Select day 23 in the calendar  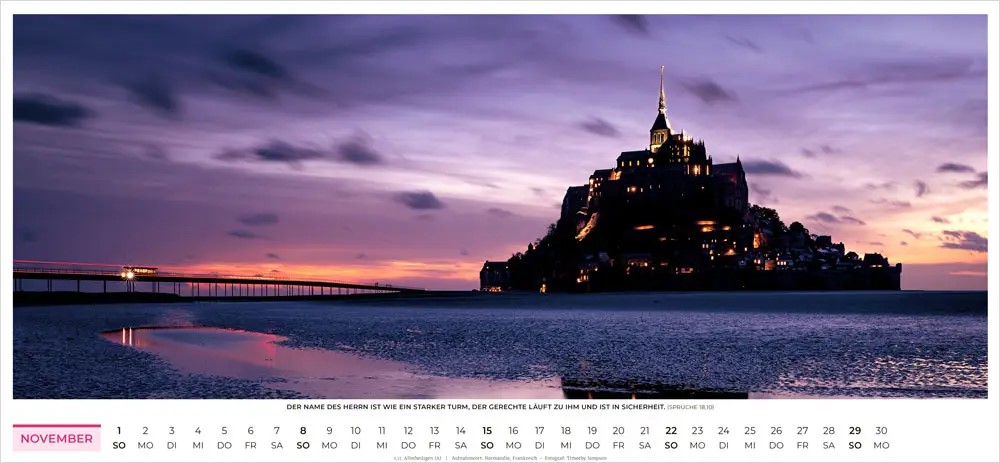click(697, 430)
